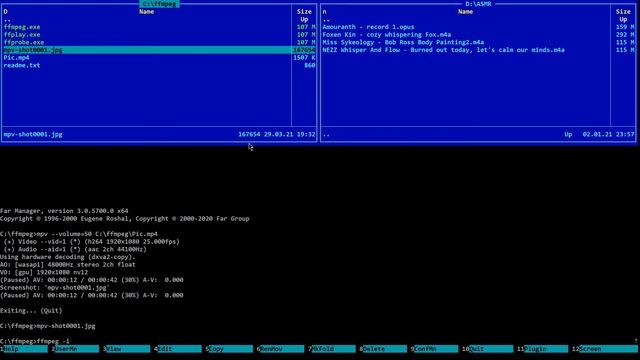640x360 pixels.
Task: Click the '02.01.21 23:57' date in right status
Action: point(609,134)
